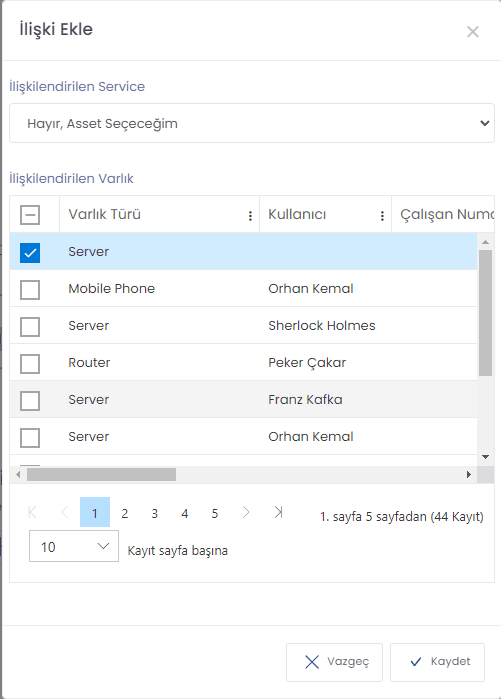Click the Vazgeç button
The height and width of the screenshot is (699, 501).
tap(334, 662)
